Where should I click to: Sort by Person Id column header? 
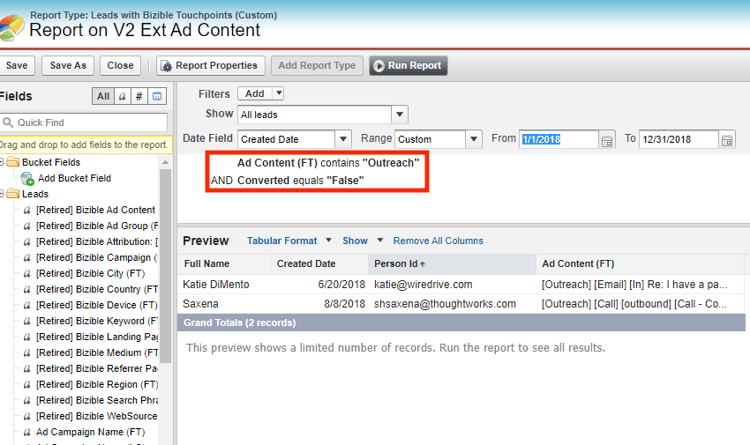click(x=452, y=264)
